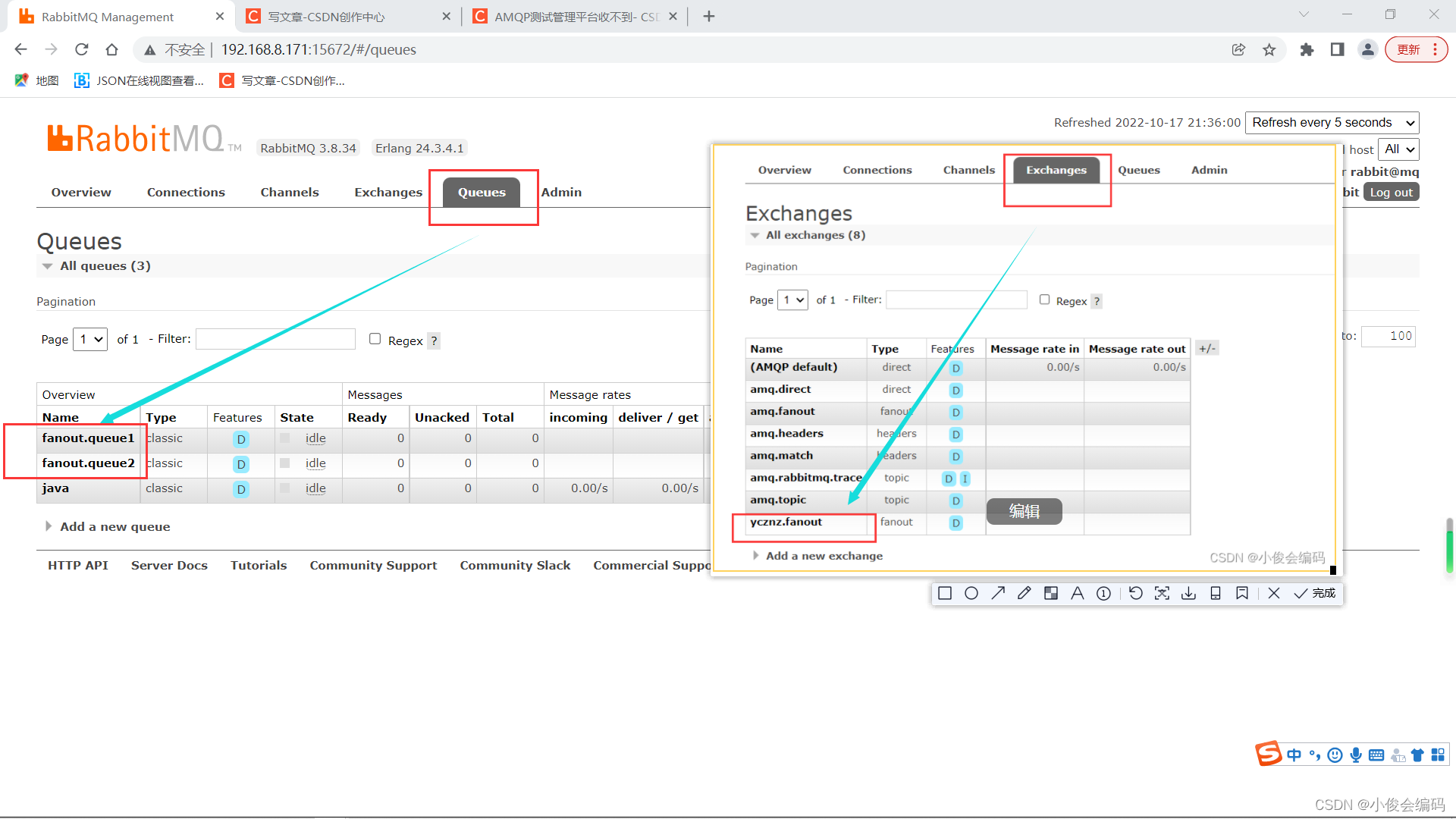The width and height of the screenshot is (1456, 819).
Task: Select the text annotation tool
Action: (x=1077, y=593)
